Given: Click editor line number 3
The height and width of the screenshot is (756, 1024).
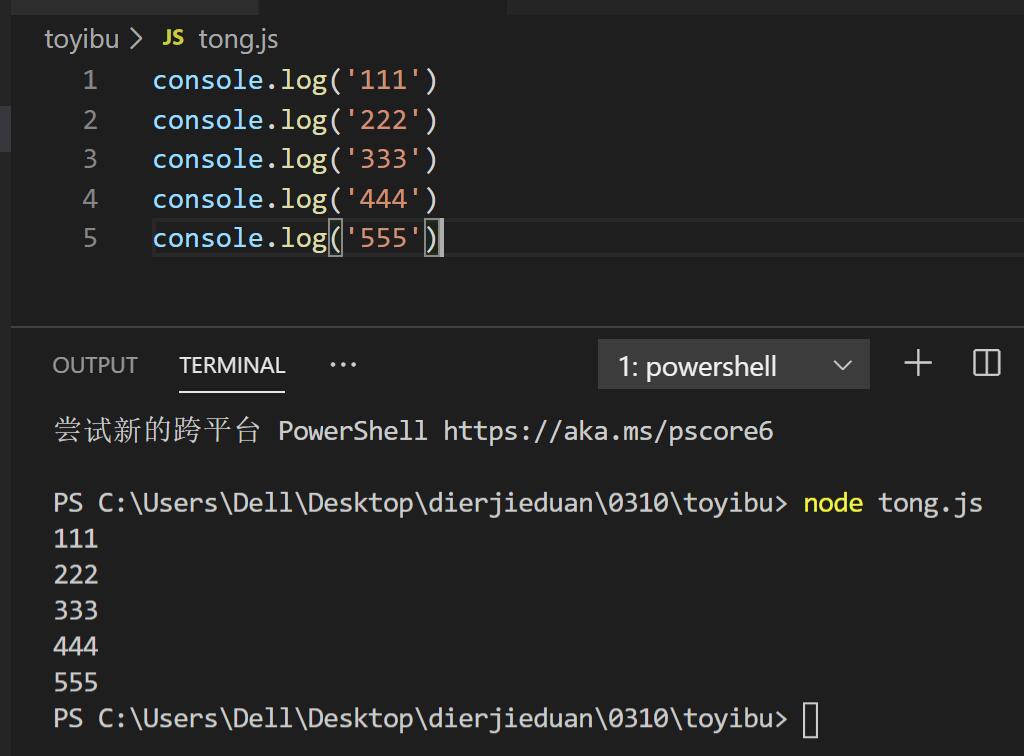Looking at the screenshot, I should (x=90, y=159).
